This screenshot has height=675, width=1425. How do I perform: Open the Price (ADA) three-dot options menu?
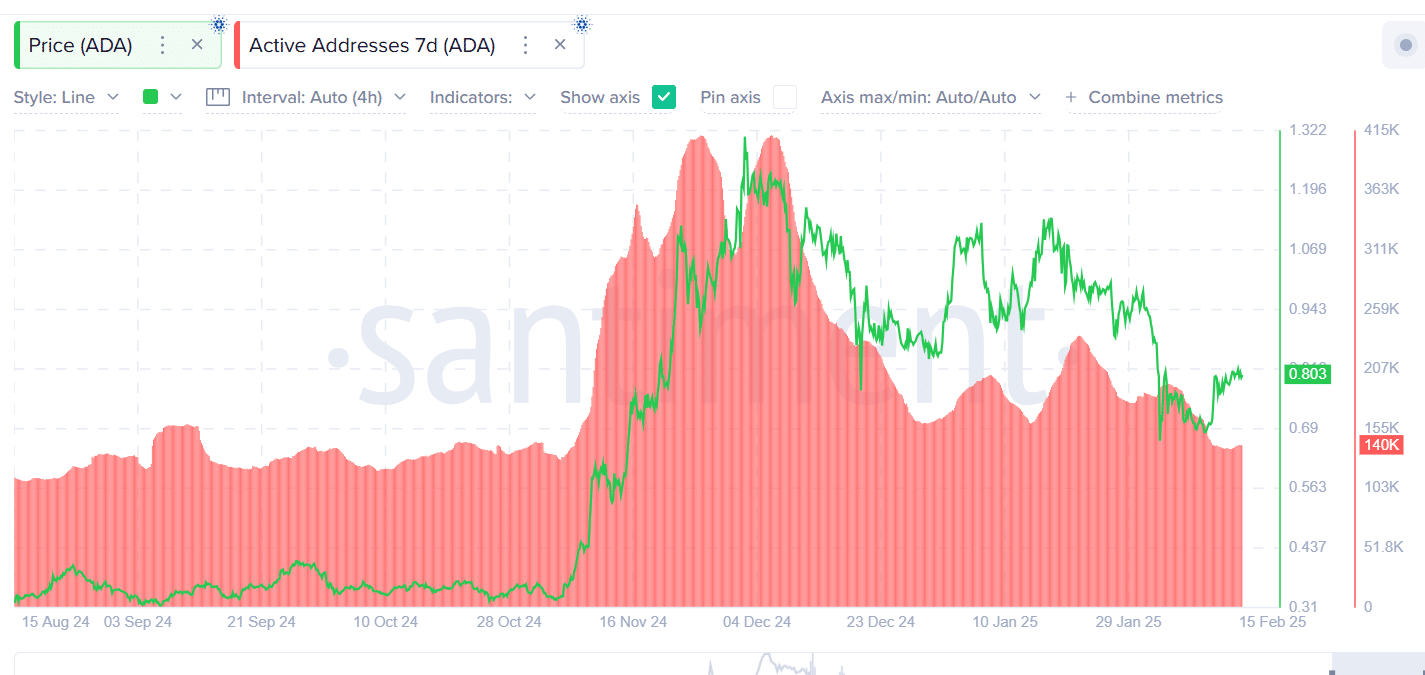click(x=163, y=45)
